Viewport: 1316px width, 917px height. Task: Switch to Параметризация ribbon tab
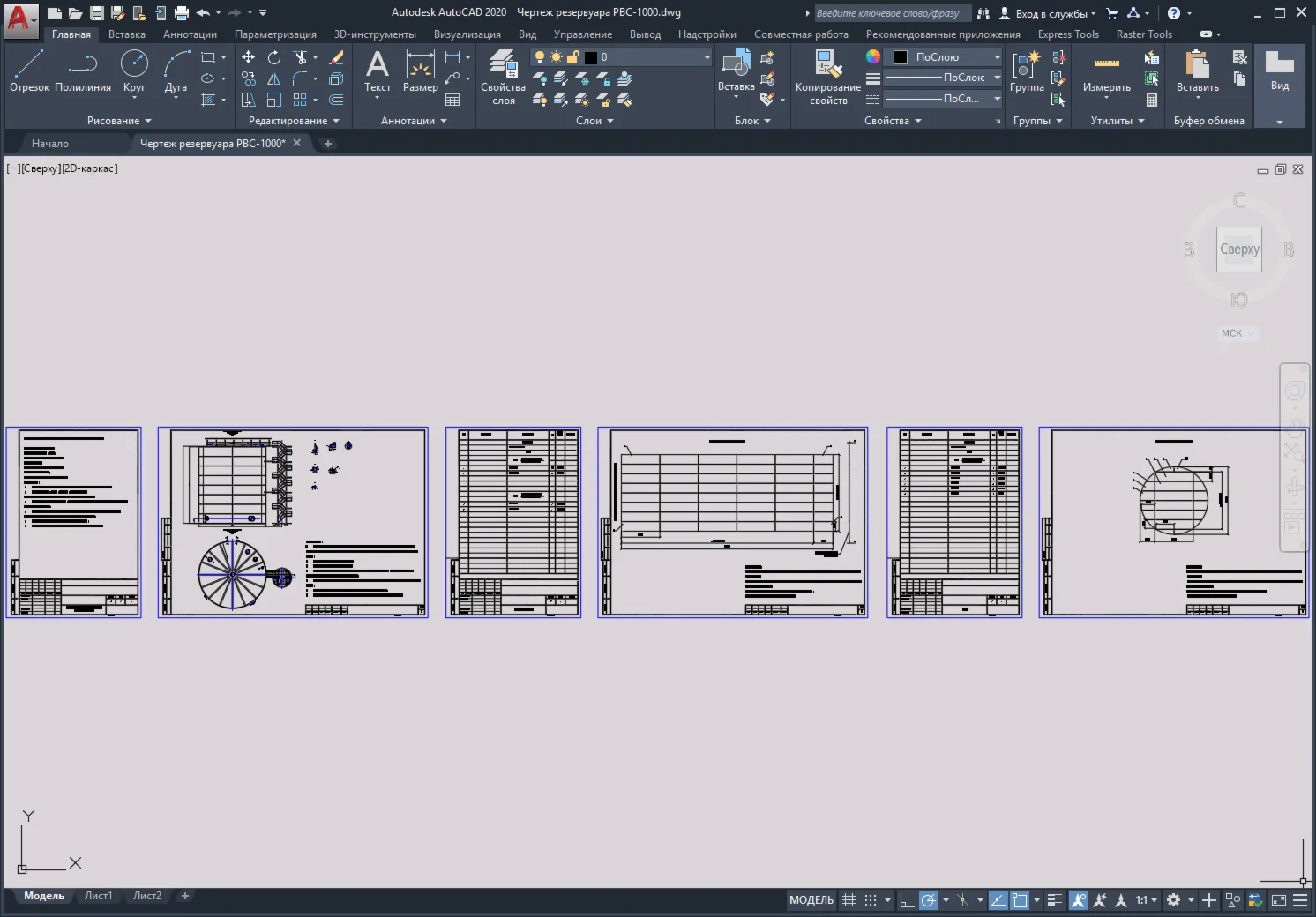(275, 34)
